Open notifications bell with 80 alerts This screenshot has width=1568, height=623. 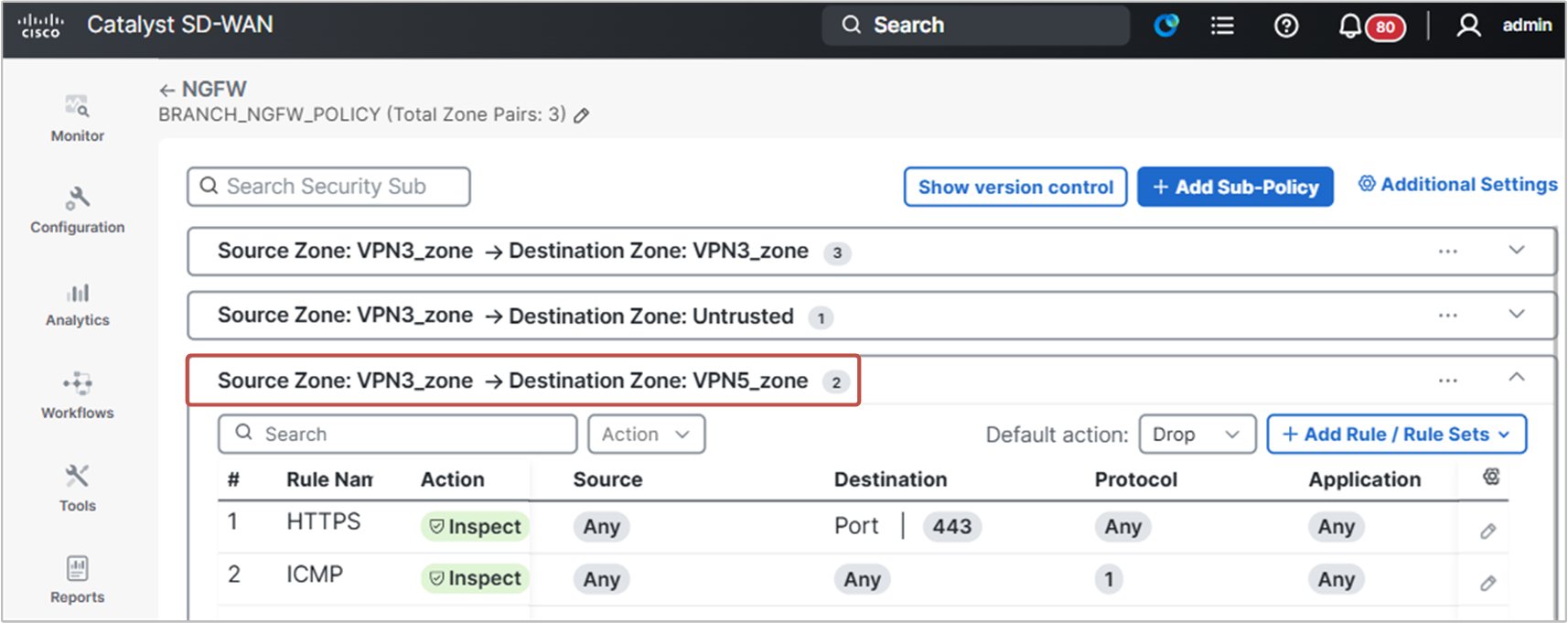(1370, 27)
